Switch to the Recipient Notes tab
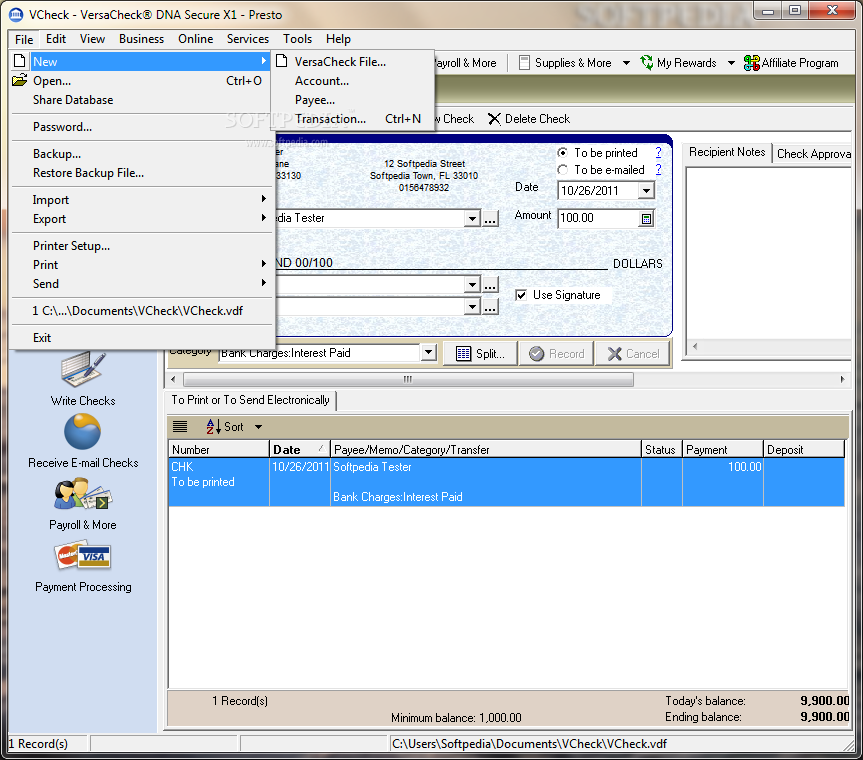The width and height of the screenshot is (863, 760). tap(727, 152)
